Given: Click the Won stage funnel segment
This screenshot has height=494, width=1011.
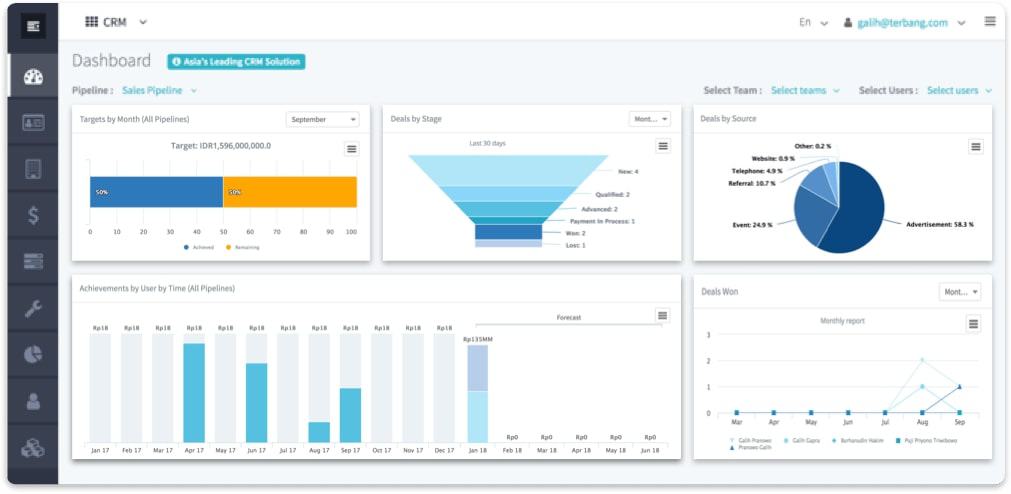Looking at the screenshot, I should [x=508, y=232].
